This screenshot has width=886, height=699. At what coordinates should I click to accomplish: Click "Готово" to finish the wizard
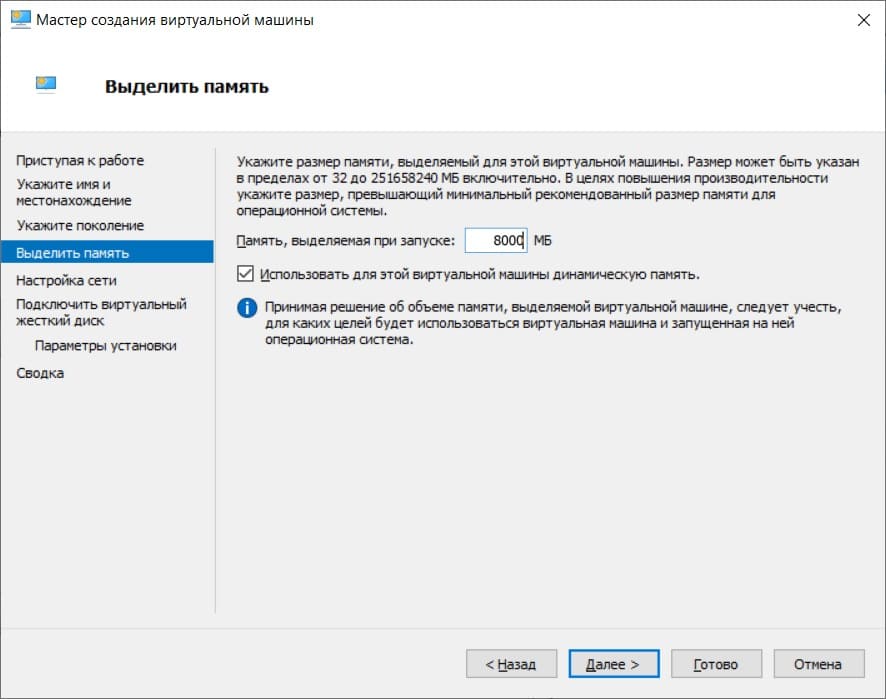pyautogui.click(x=715, y=663)
